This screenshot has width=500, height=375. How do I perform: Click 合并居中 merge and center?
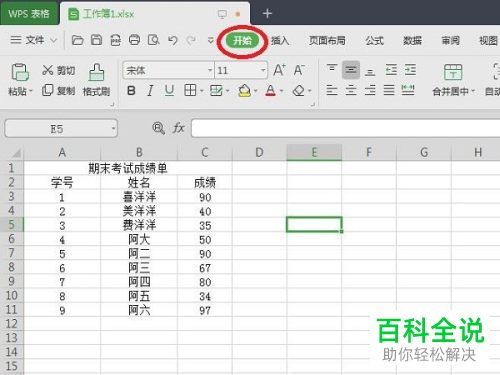pyautogui.click(x=453, y=80)
